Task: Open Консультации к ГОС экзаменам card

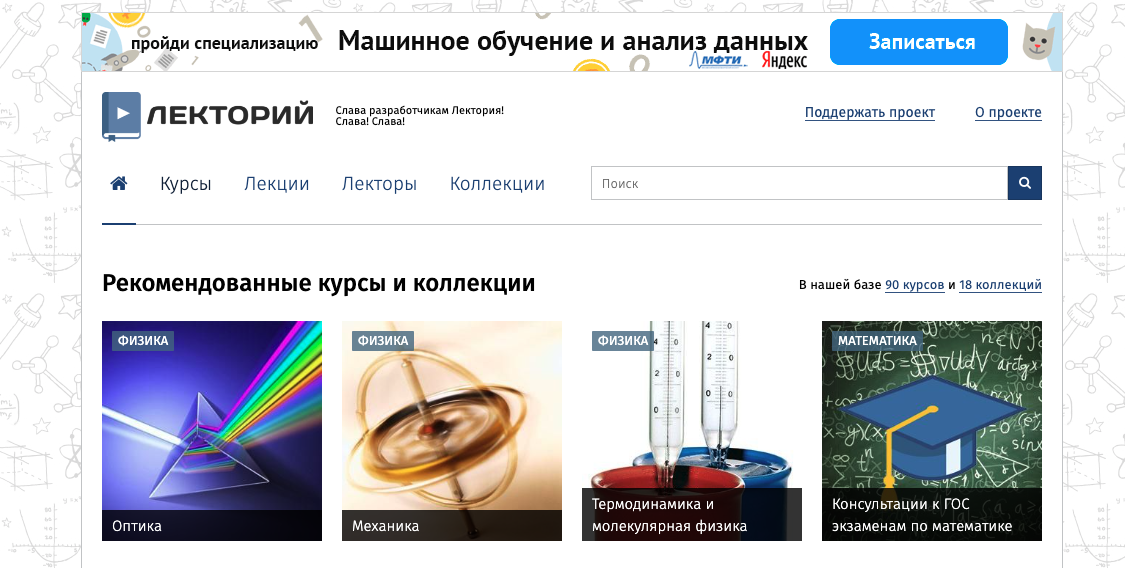Action: (x=931, y=430)
